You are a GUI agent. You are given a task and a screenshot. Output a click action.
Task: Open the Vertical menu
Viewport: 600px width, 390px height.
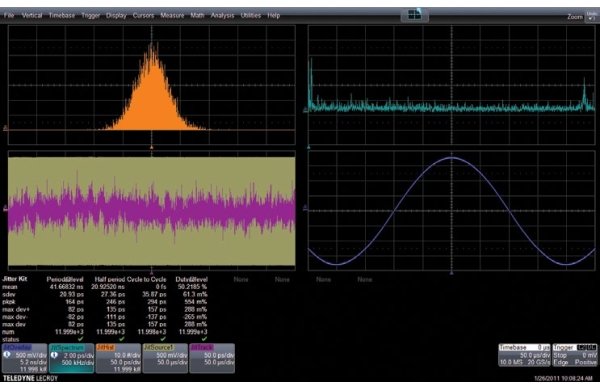(32, 16)
